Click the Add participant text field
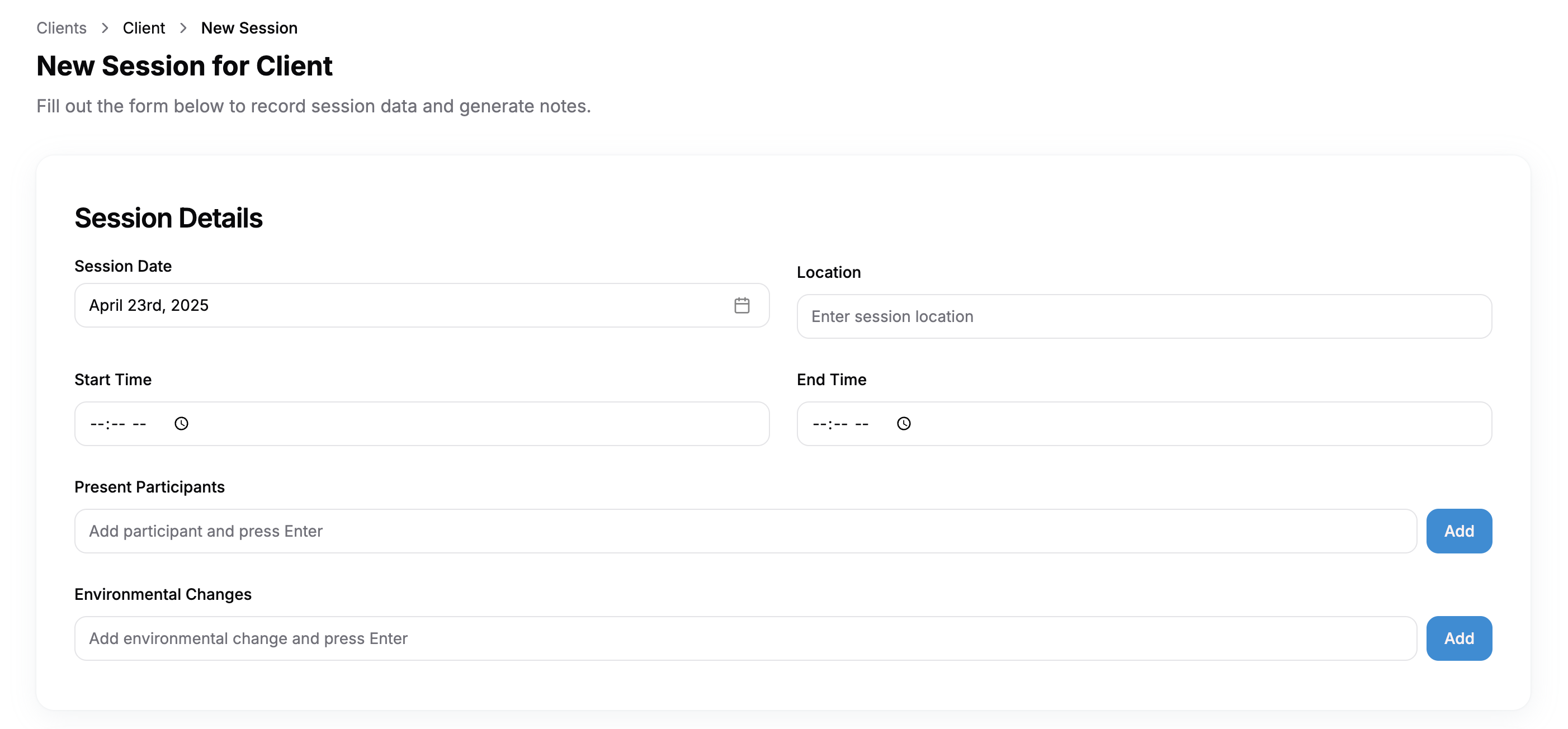1568x729 pixels. pos(745,531)
